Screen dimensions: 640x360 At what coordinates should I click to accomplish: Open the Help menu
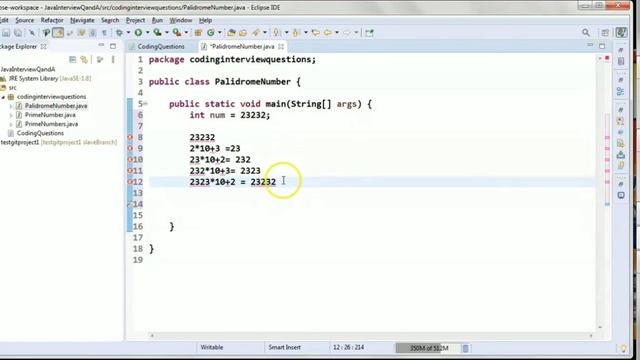[x=205, y=20]
